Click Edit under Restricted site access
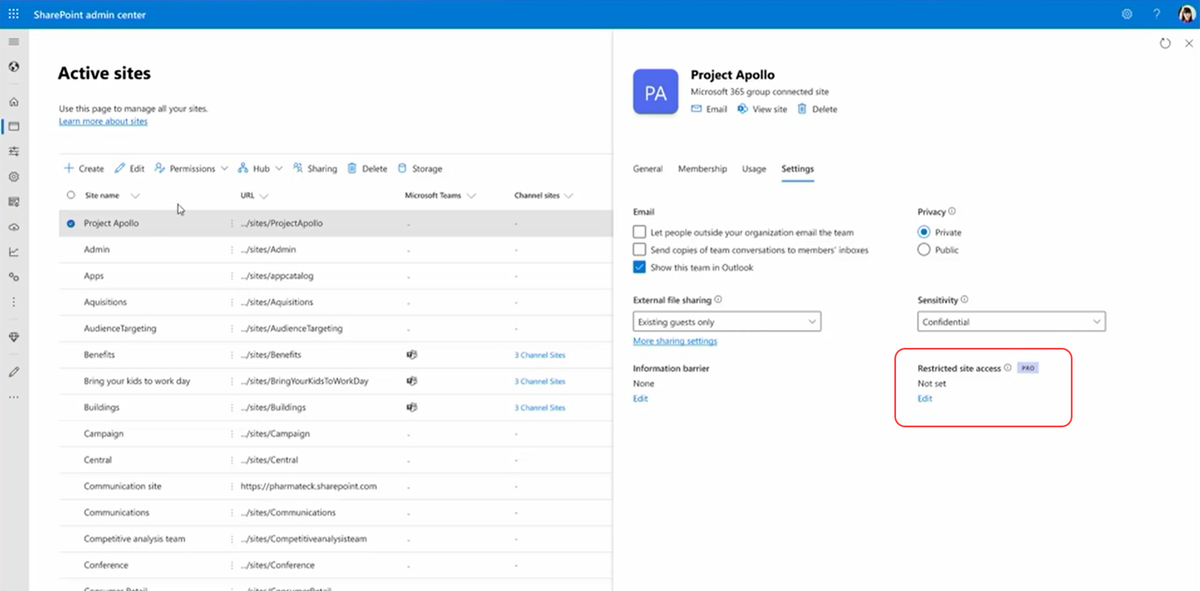The height and width of the screenshot is (591, 1200). pos(925,399)
